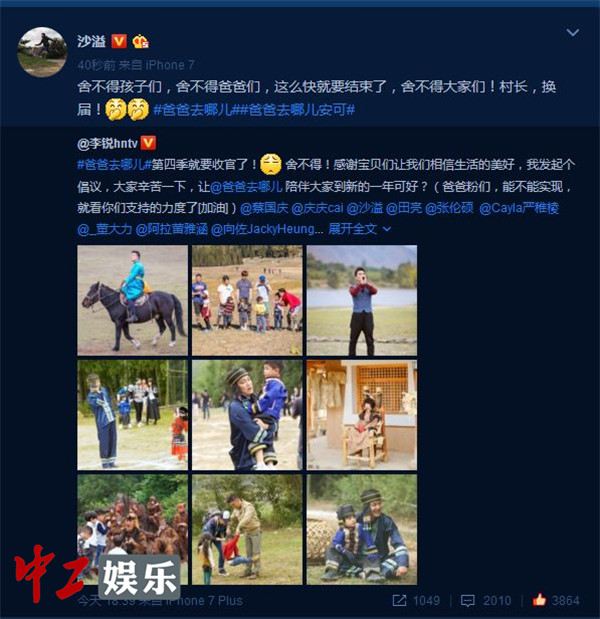This screenshot has width=600, height=619.
Task: Open comments via the speech bubble icon
Action: tap(468, 600)
